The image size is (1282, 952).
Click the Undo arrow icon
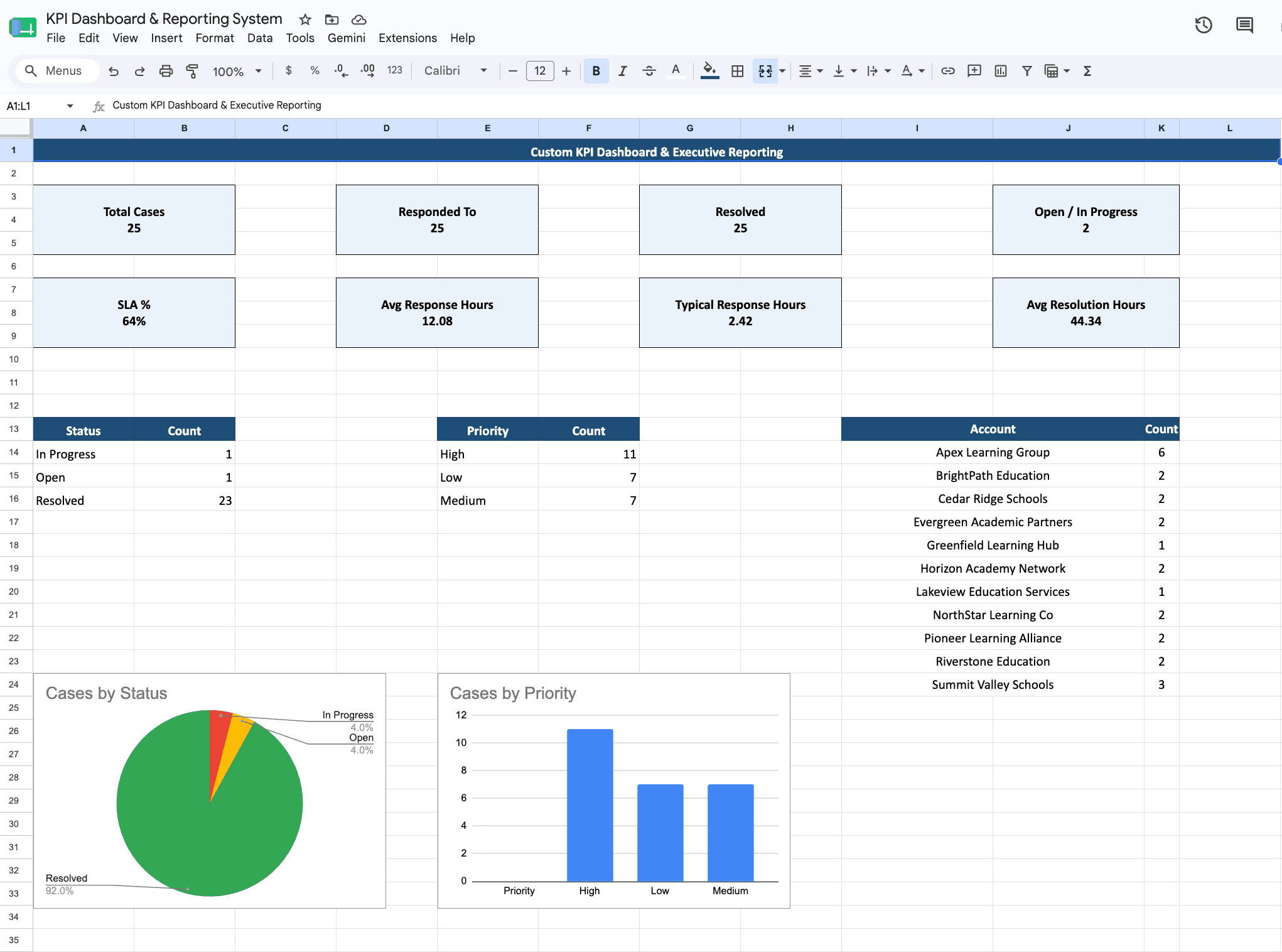(114, 71)
